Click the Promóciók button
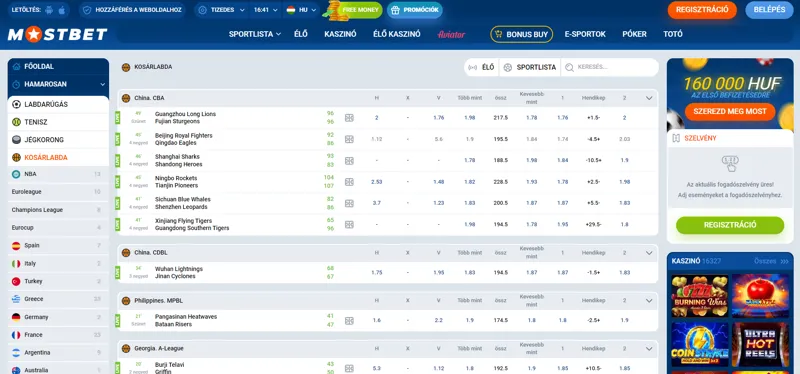This screenshot has width=800, height=374. [415, 10]
